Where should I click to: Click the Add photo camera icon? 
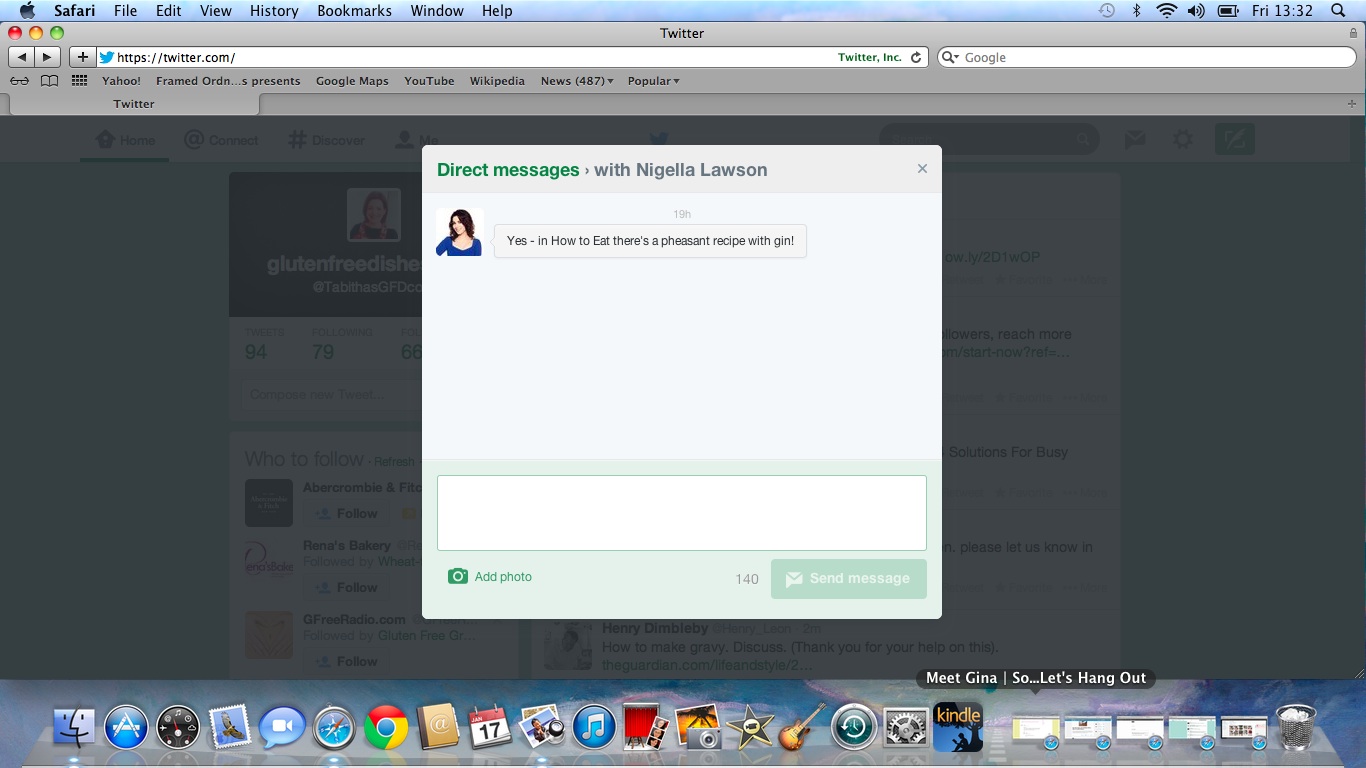[x=458, y=576]
